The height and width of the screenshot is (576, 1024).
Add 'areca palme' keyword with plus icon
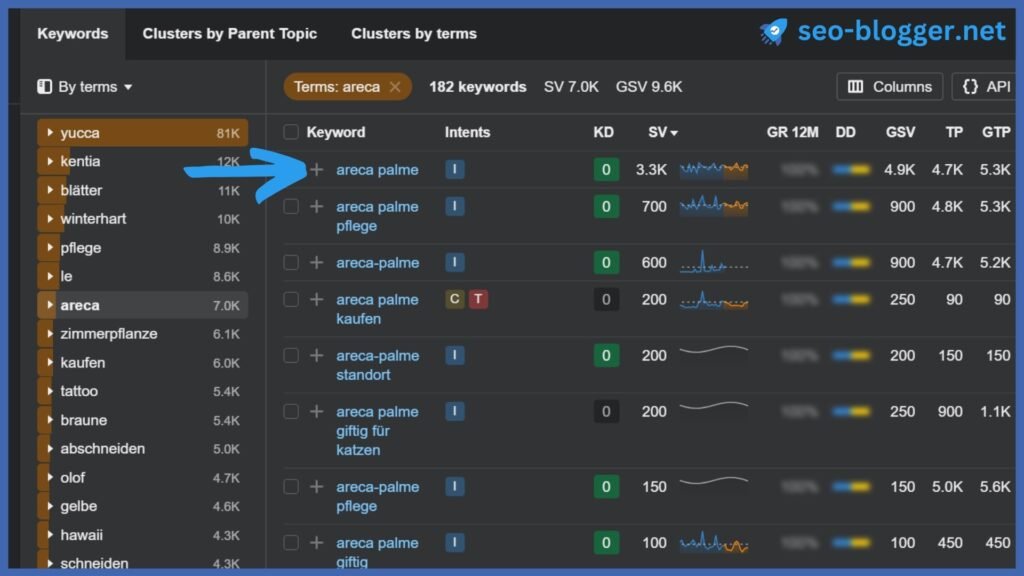(317, 170)
